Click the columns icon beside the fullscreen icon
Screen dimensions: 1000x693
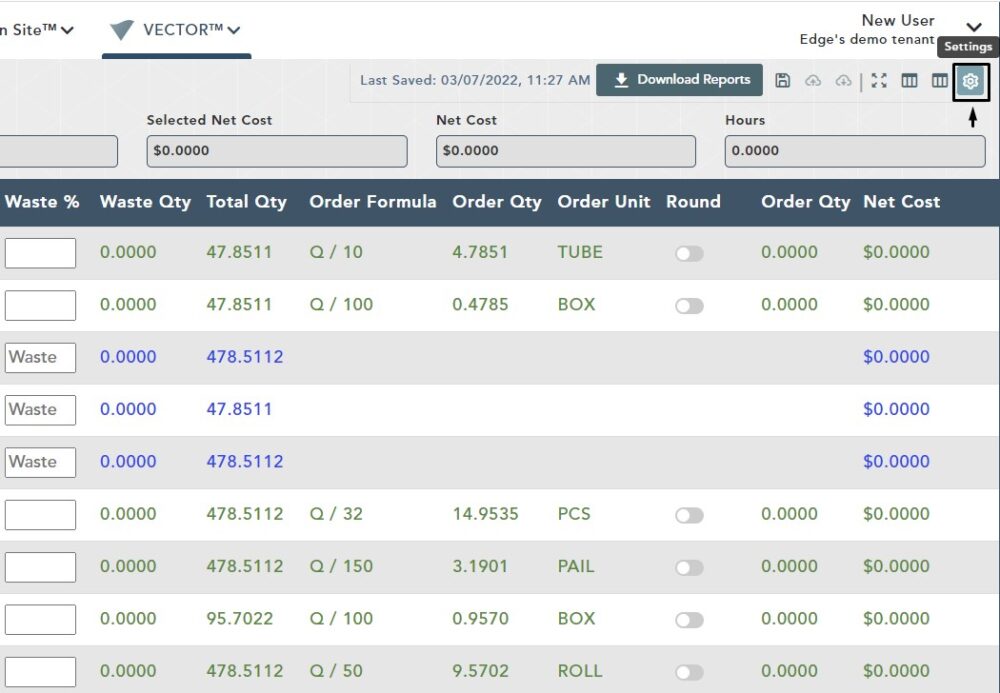click(x=909, y=81)
